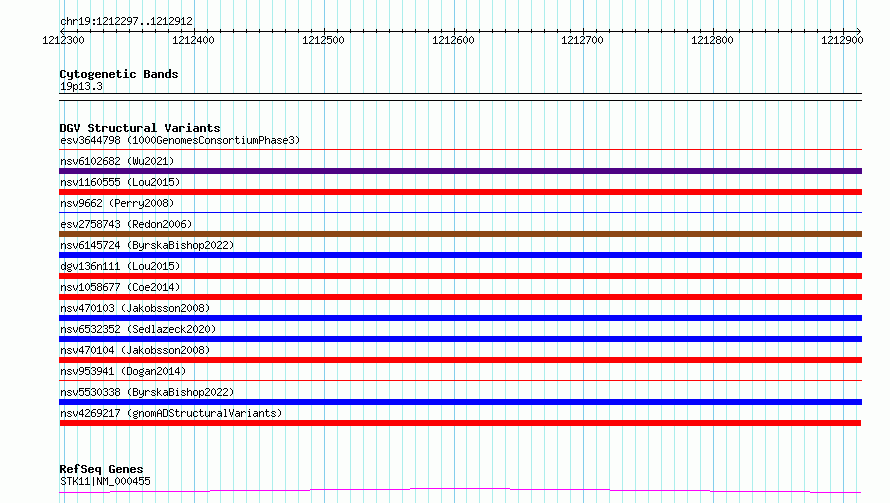The image size is (890, 503).
Task: Open variant nsv6532352 (Sedlazeck2020) label
Action: click(138, 329)
